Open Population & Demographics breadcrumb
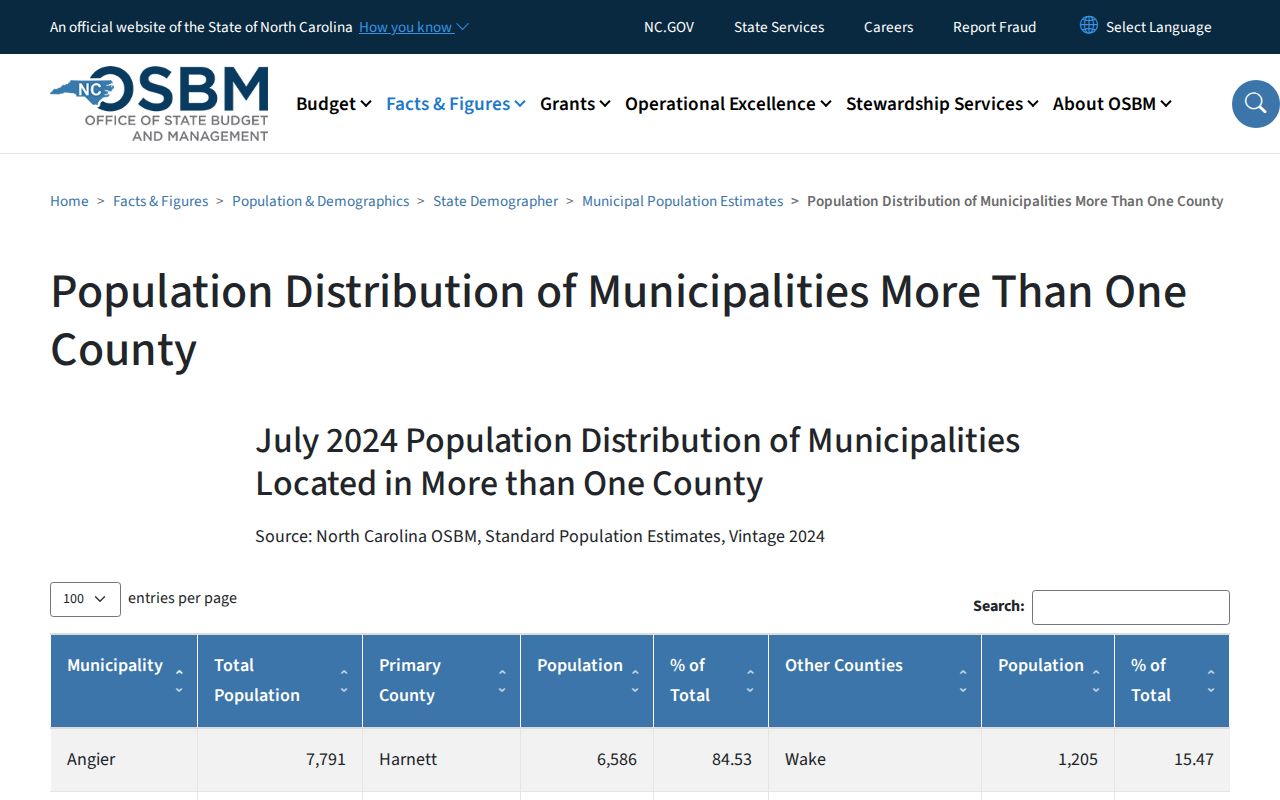The height and width of the screenshot is (800, 1280). (321, 201)
